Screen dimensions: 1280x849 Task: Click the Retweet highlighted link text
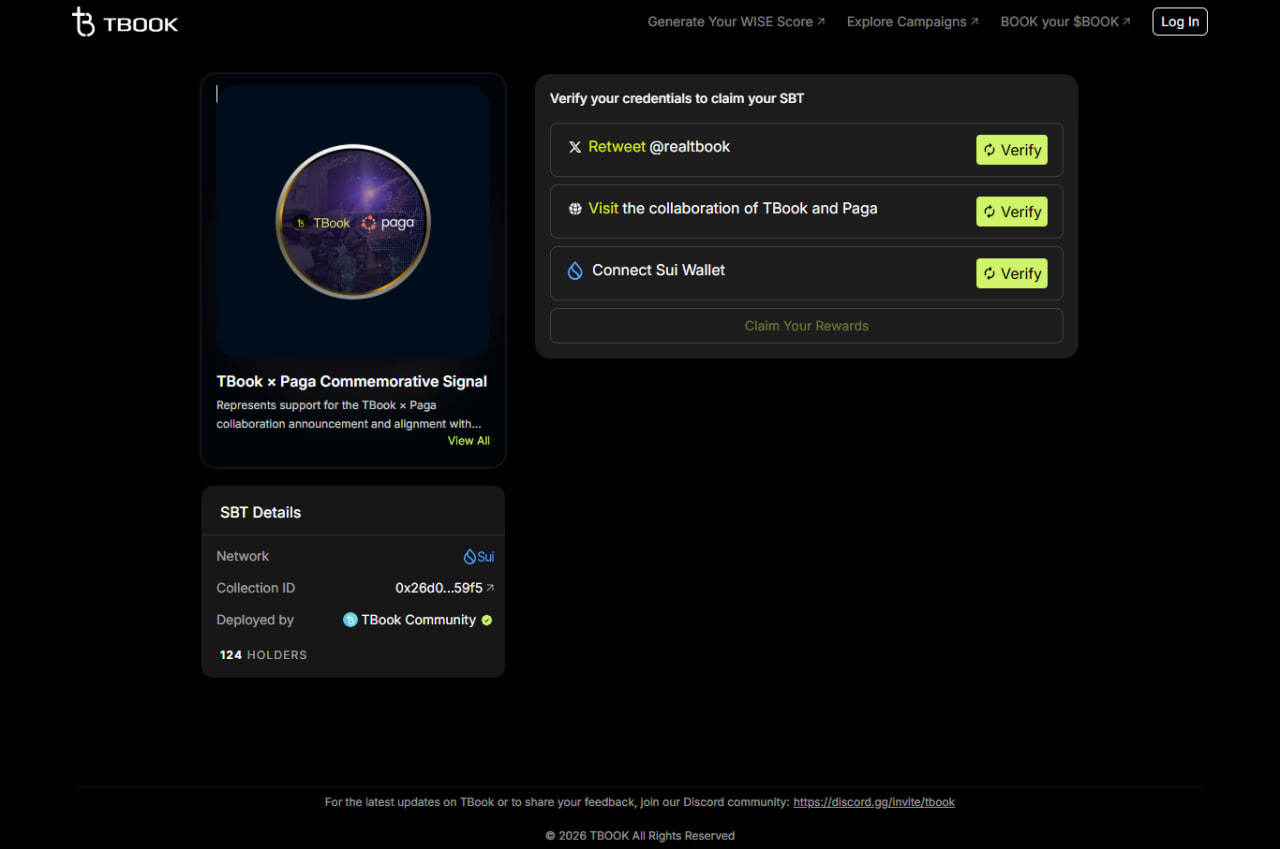point(617,147)
